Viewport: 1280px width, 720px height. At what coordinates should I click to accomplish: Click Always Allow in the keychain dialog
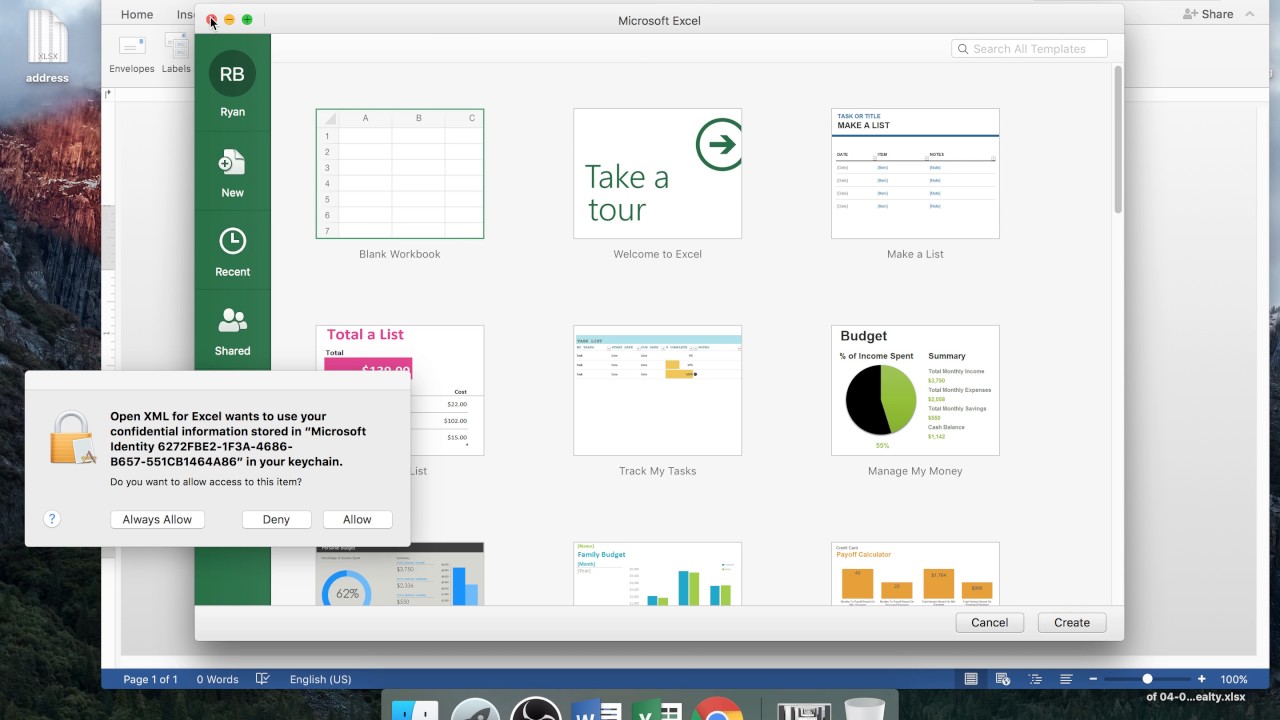(157, 520)
